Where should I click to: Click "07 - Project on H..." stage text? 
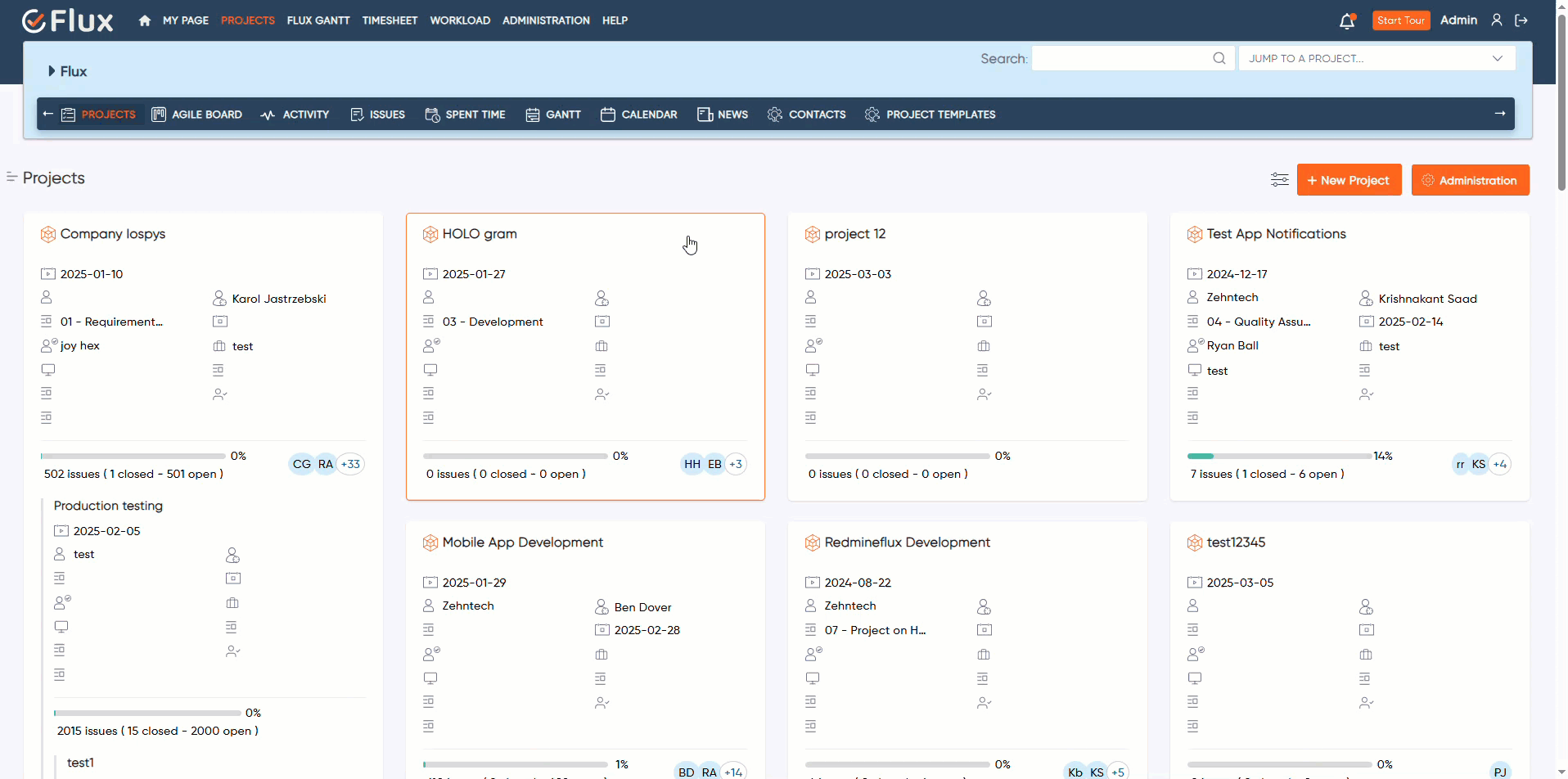pyautogui.click(x=875, y=630)
